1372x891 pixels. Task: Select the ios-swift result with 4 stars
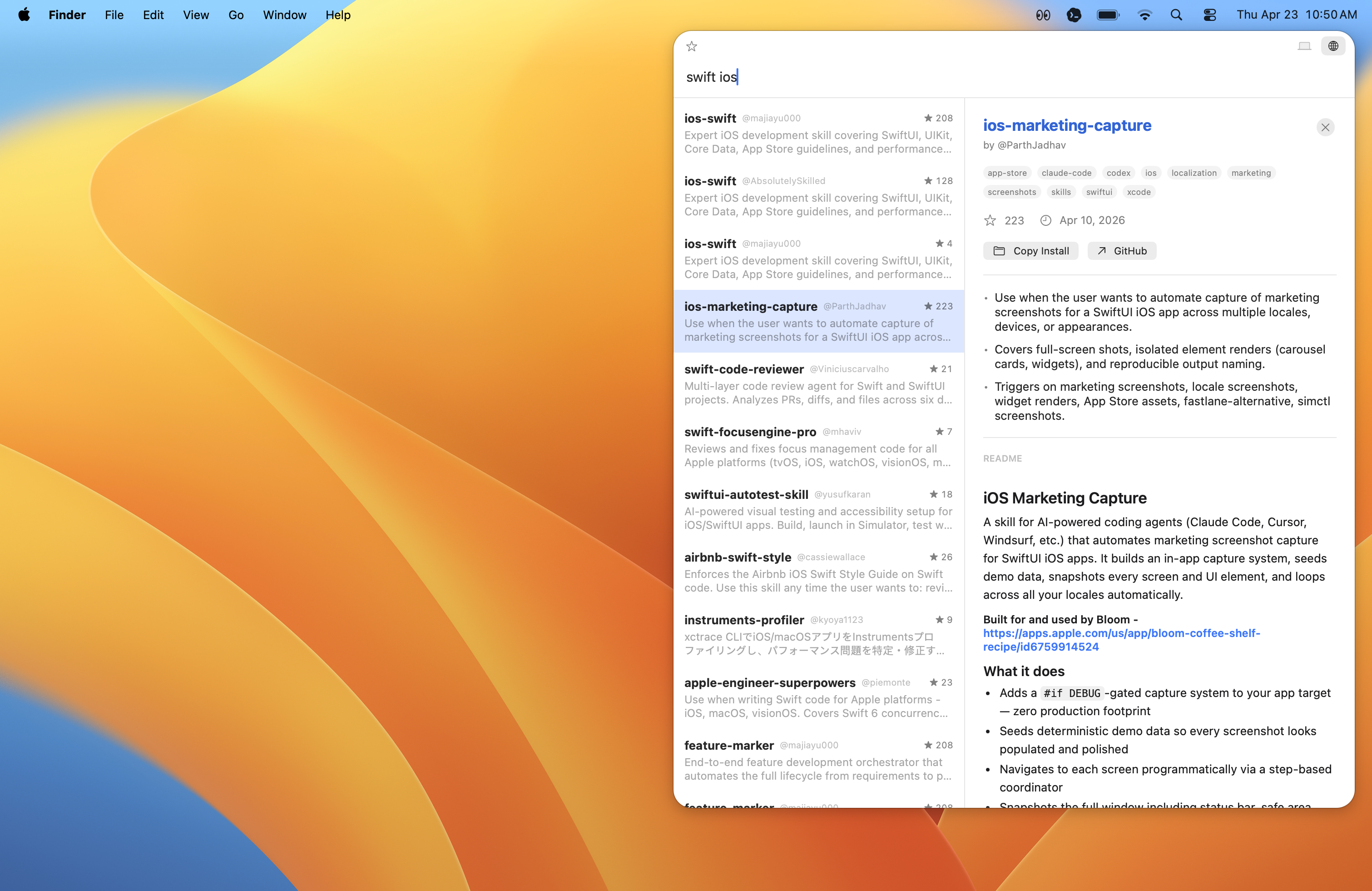tap(818, 259)
